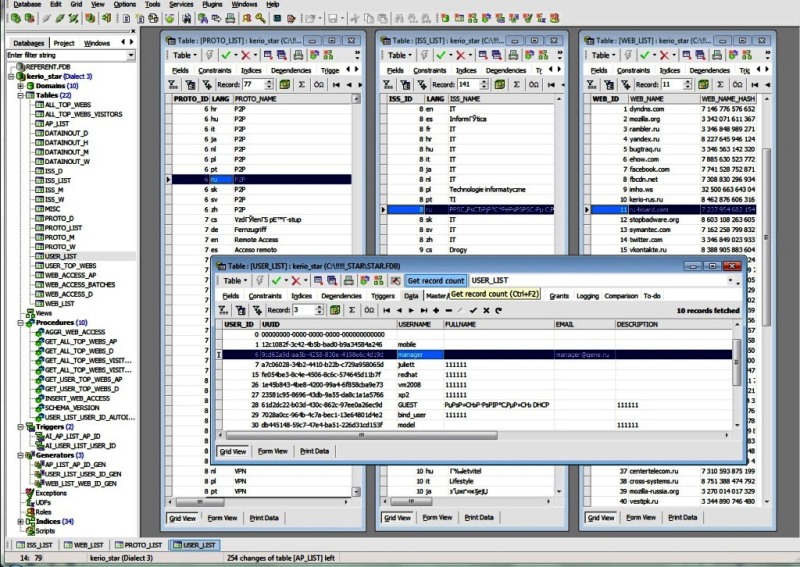Click horizontal scrollbar in USER_LIST grid

(361, 435)
